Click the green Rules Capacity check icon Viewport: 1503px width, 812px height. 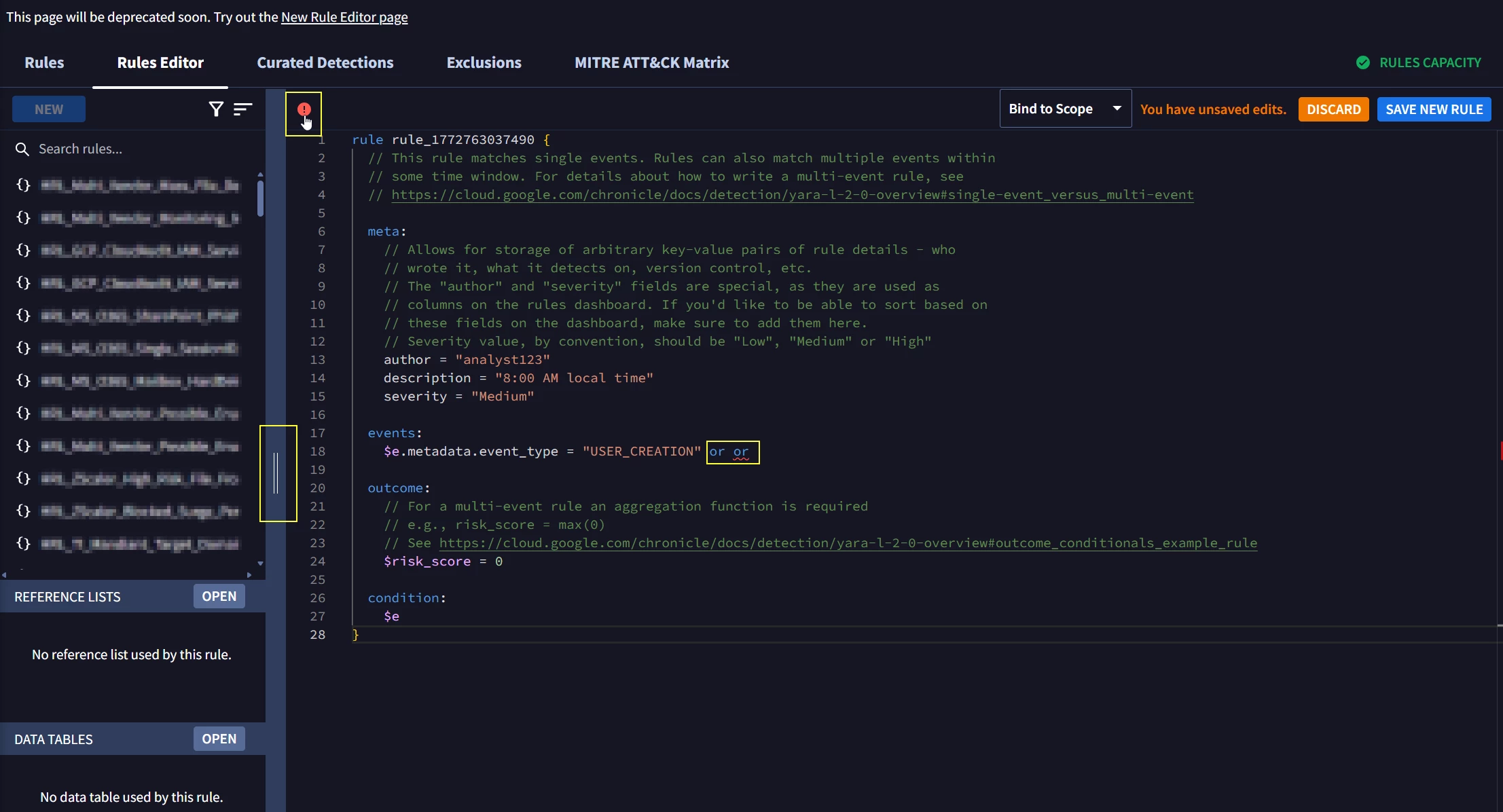click(1362, 63)
